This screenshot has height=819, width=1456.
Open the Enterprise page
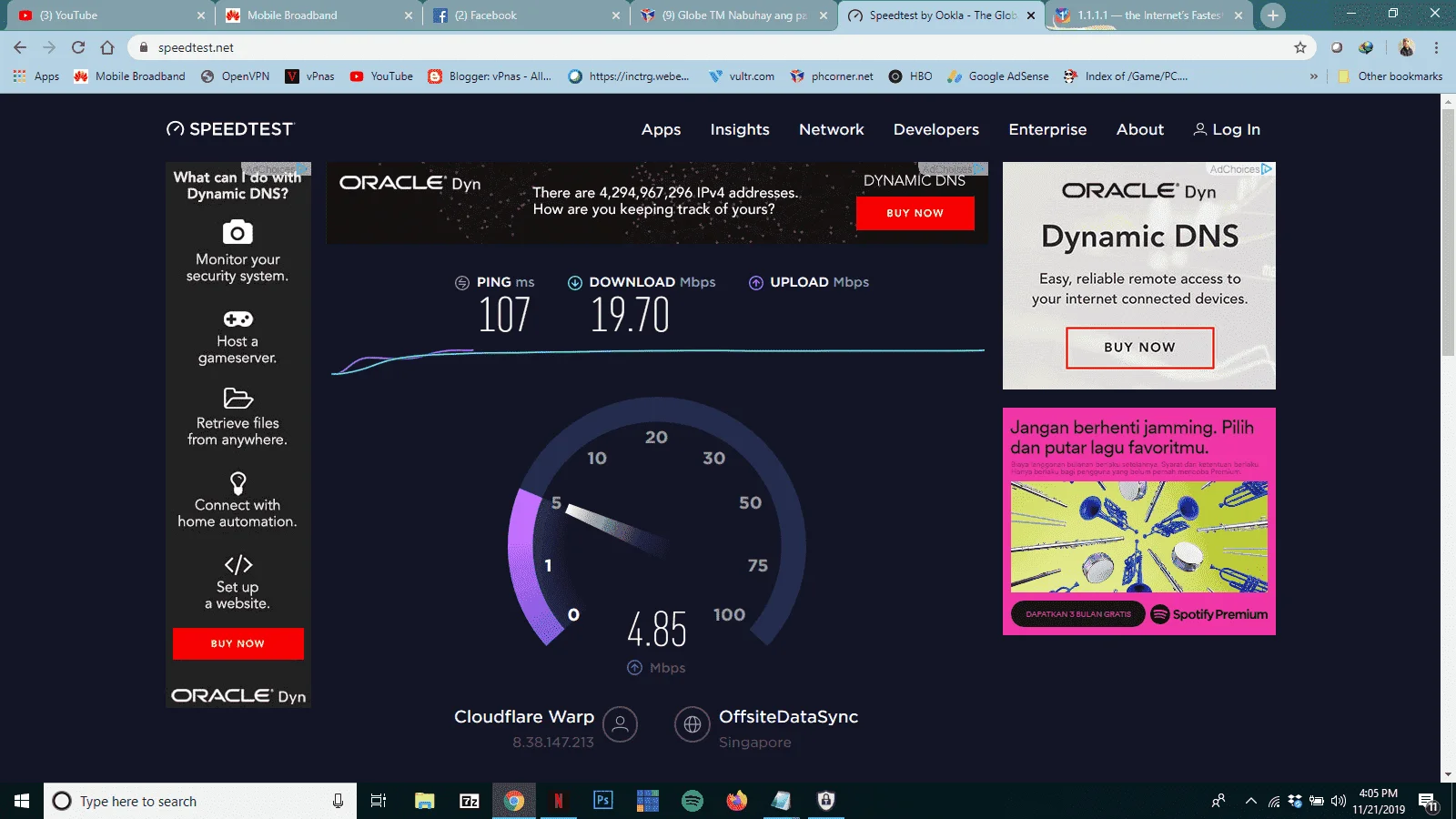[x=1047, y=129]
